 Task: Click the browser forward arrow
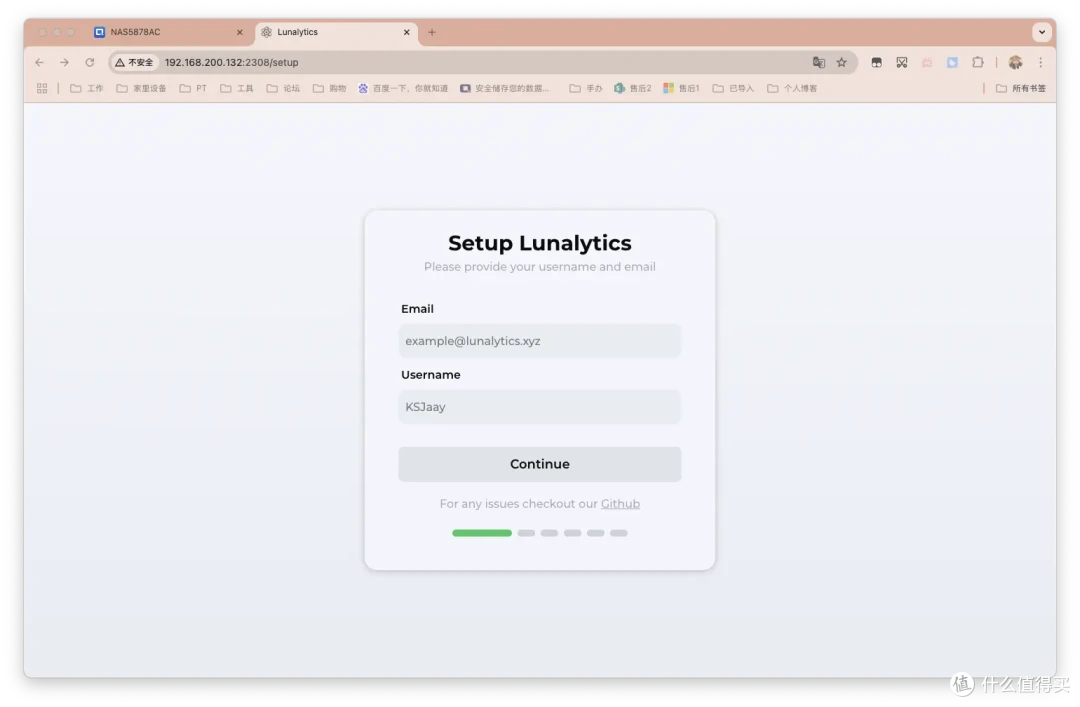pos(64,62)
